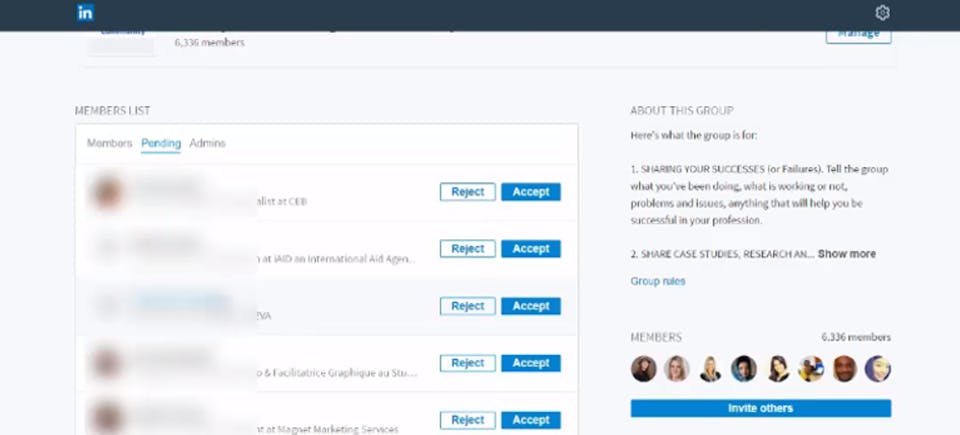960x435 pixels.
Task: Click the first pending member's profile photo
Action: pos(107,192)
